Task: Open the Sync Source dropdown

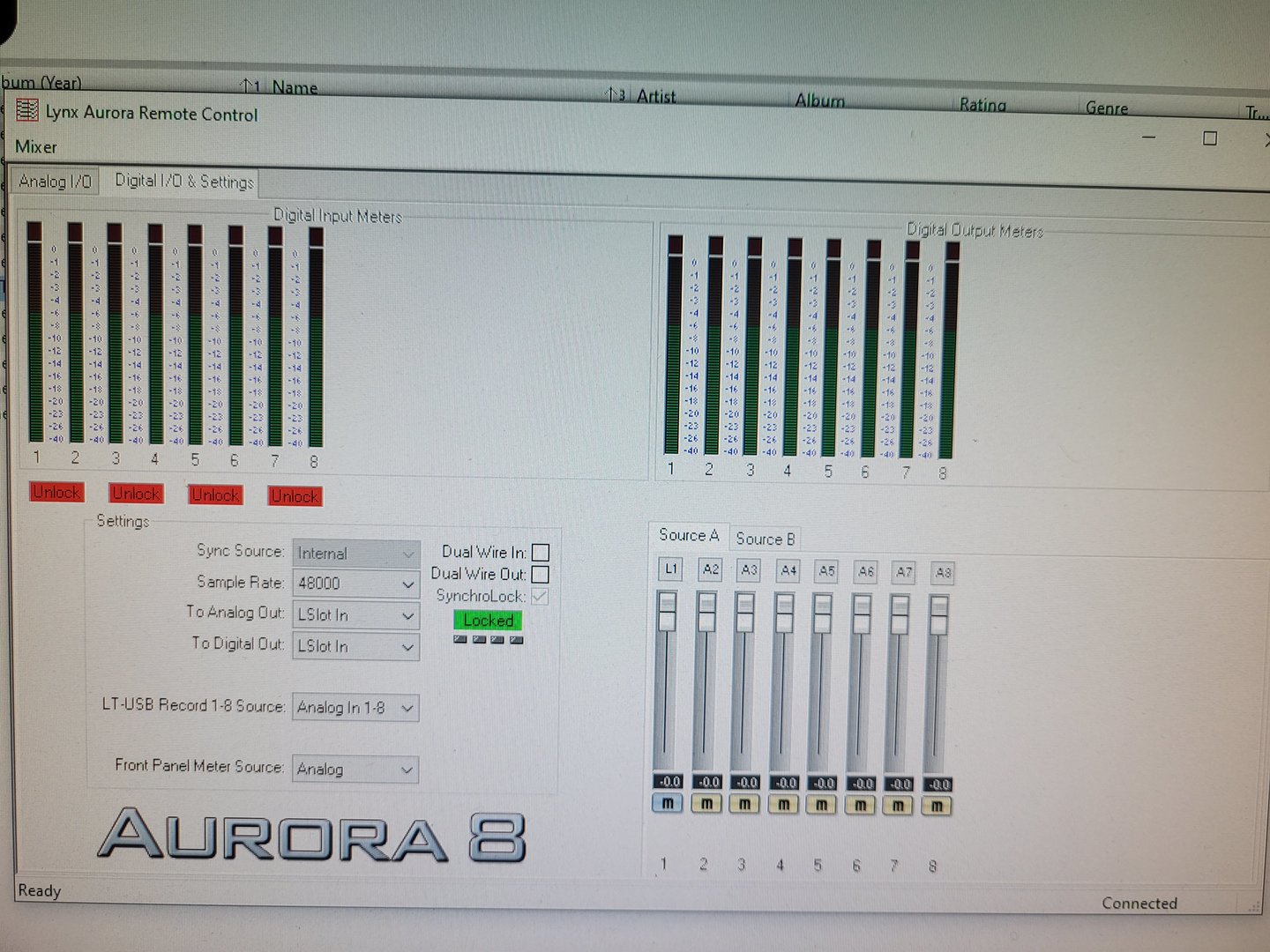Action: tap(355, 554)
